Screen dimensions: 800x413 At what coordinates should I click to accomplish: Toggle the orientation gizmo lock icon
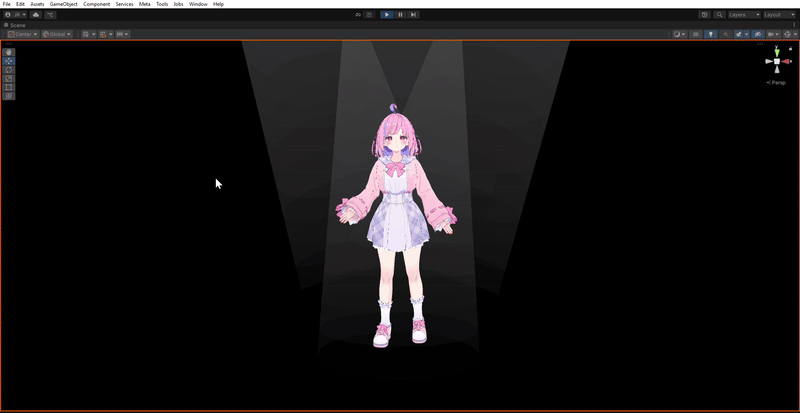click(790, 48)
